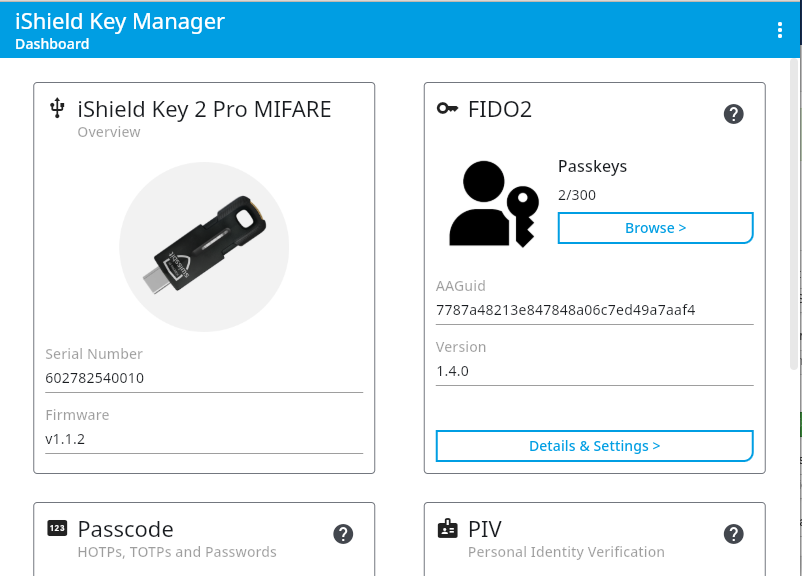Image resolution: width=802 pixels, height=576 pixels.
Task: Click the Passcode 123 icon
Action: [x=57, y=528]
